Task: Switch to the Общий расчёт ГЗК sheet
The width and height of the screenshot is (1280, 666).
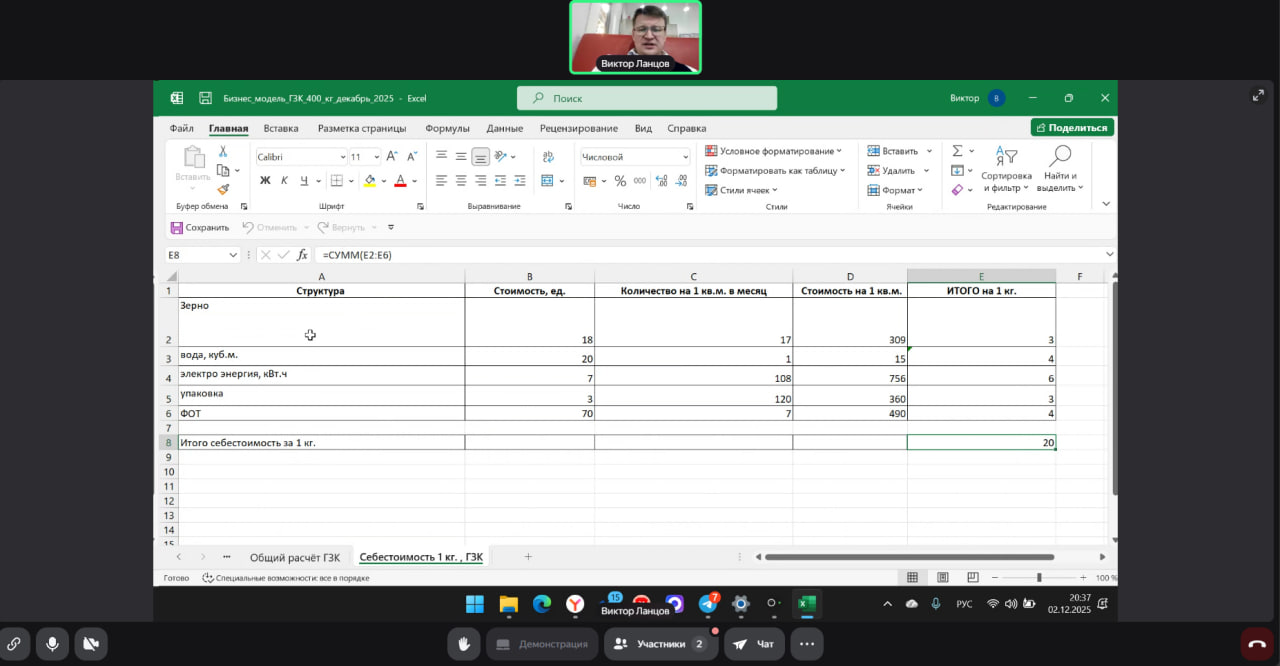Action: (294, 557)
